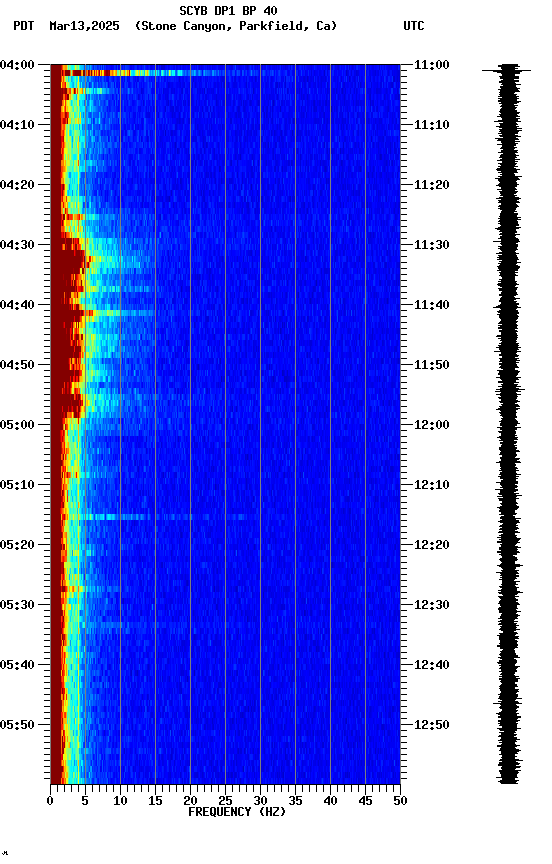This screenshot has height=864, width=552.
Task: Click the 'PDT' timezone label
Action: (x=24, y=26)
